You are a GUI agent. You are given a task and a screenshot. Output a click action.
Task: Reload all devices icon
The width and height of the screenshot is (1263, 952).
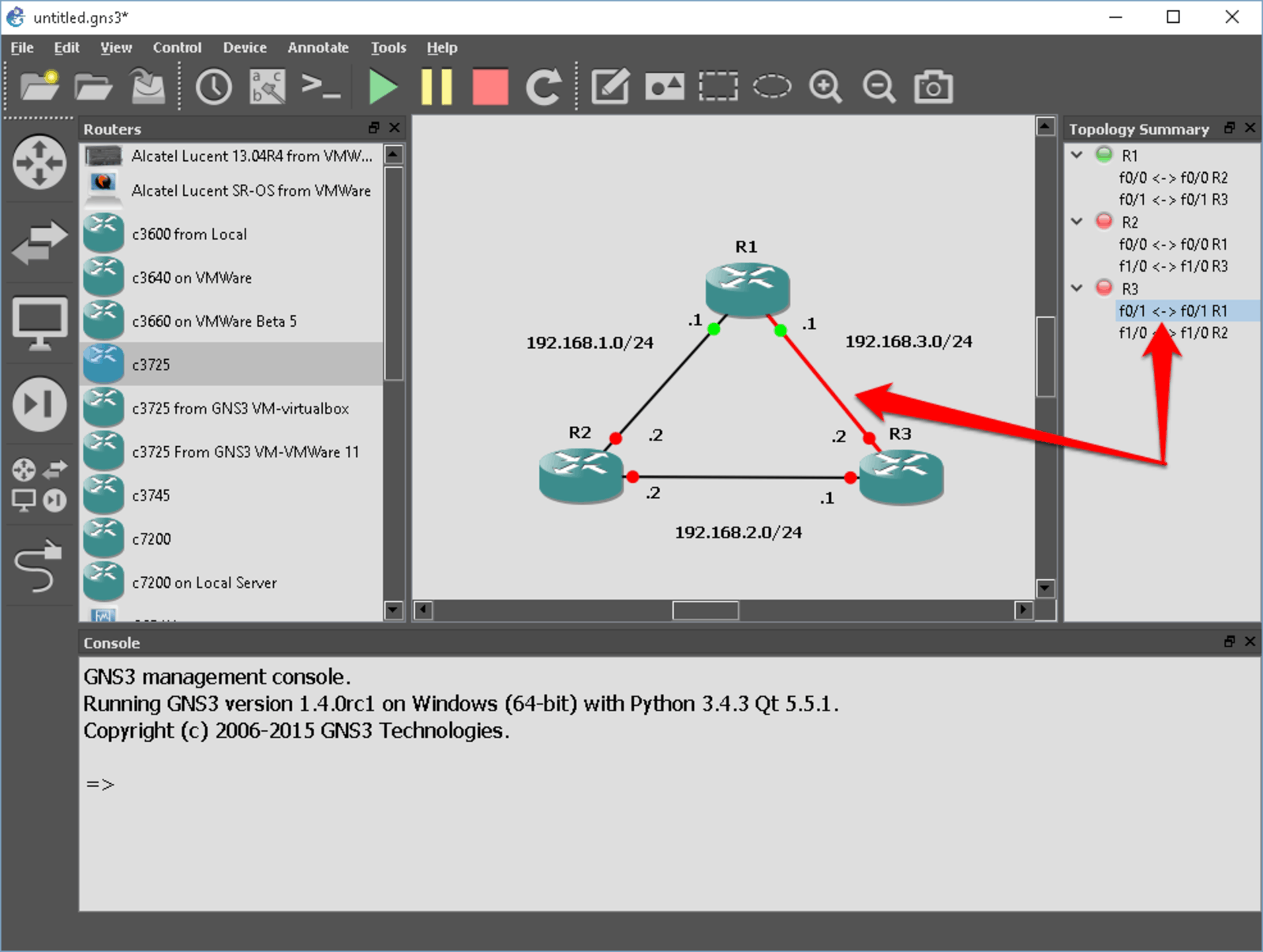click(544, 87)
